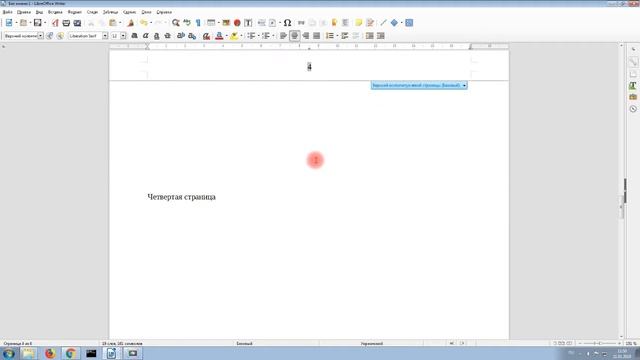Open the Таблица menu

click(110, 12)
